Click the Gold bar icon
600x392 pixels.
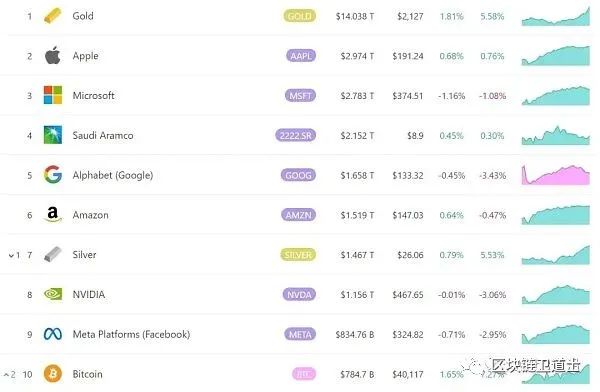[x=52, y=16]
